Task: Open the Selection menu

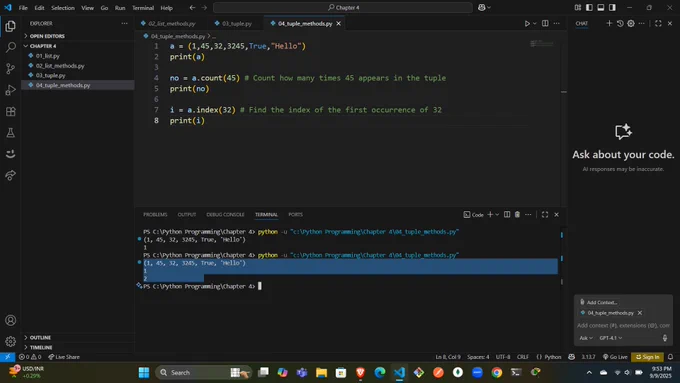Action: 63,8
